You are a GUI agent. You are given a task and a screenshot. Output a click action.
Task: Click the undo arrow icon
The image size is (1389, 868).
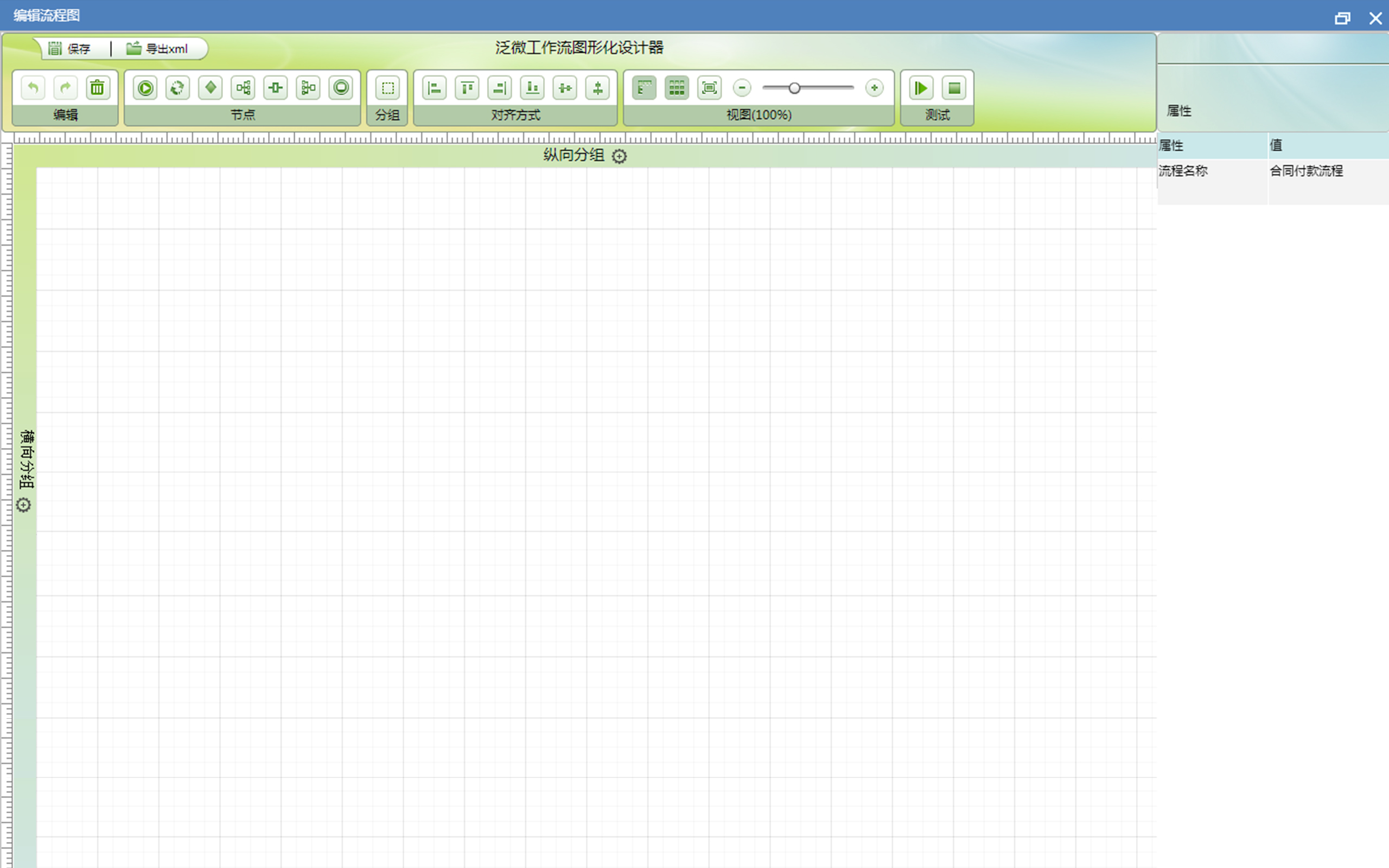point(33,88)
